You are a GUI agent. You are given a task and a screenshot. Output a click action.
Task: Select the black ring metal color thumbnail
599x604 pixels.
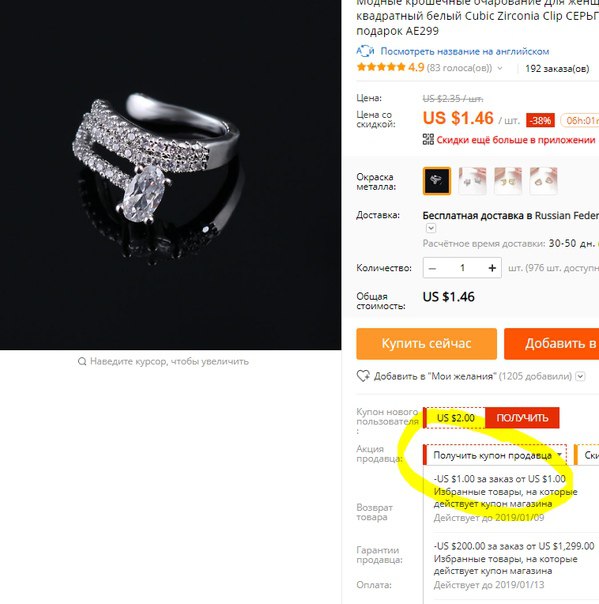click(x=437, y=181)
